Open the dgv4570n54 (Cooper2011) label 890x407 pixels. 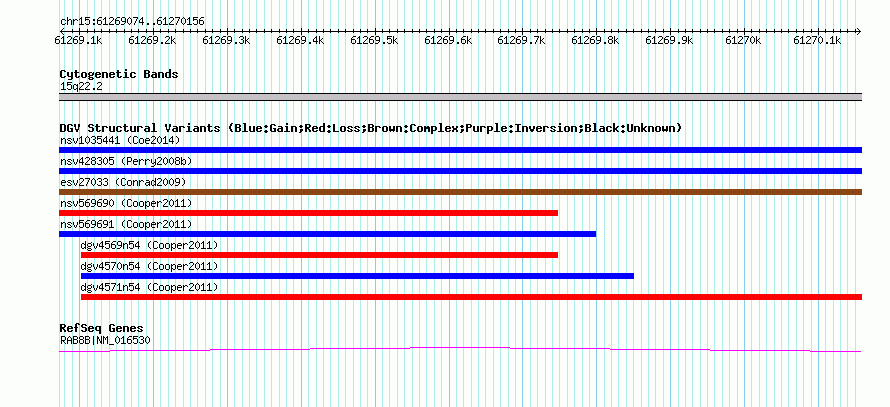point(149,266)
